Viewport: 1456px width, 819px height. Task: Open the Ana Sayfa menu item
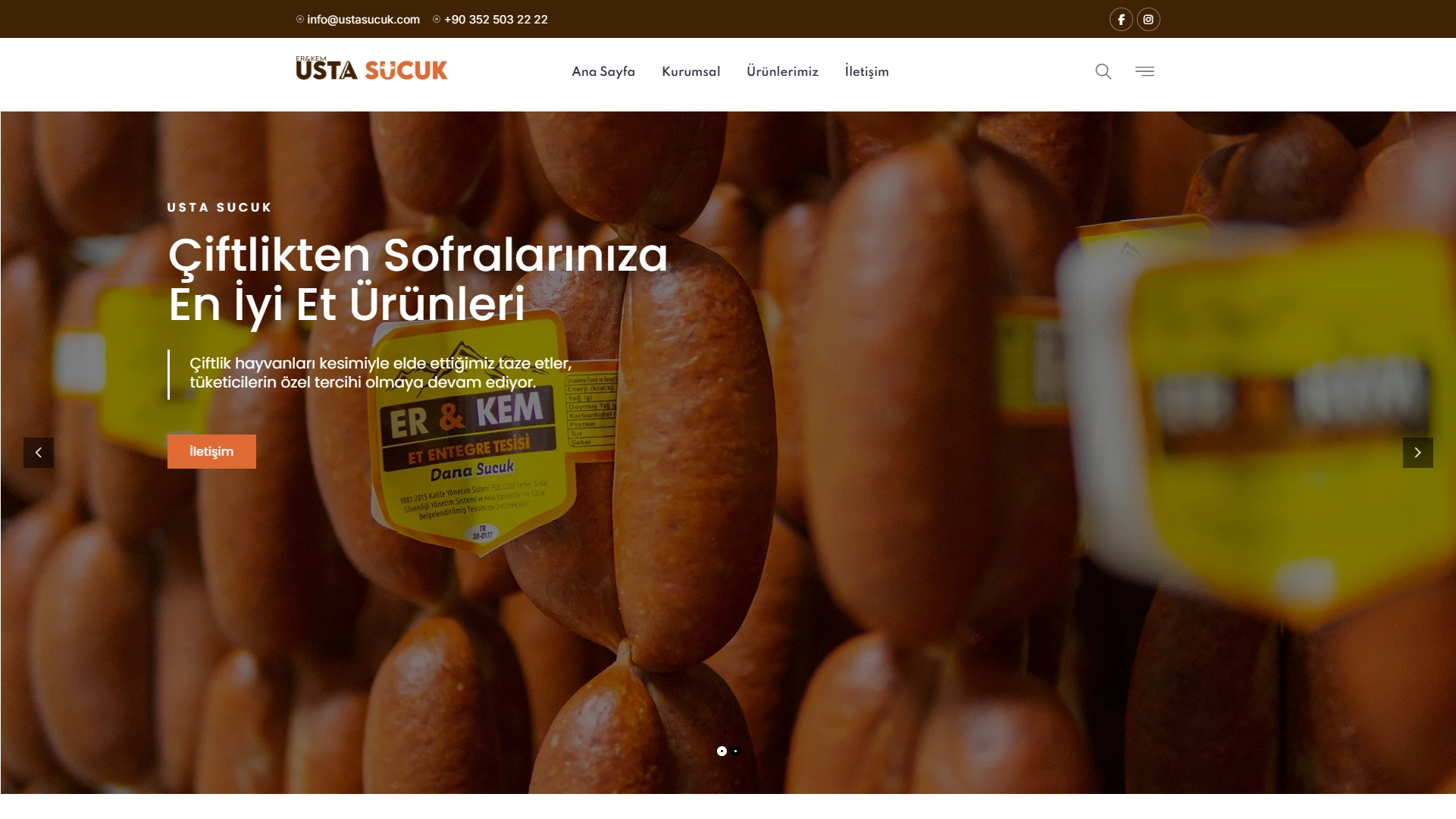tap(603, 71)
